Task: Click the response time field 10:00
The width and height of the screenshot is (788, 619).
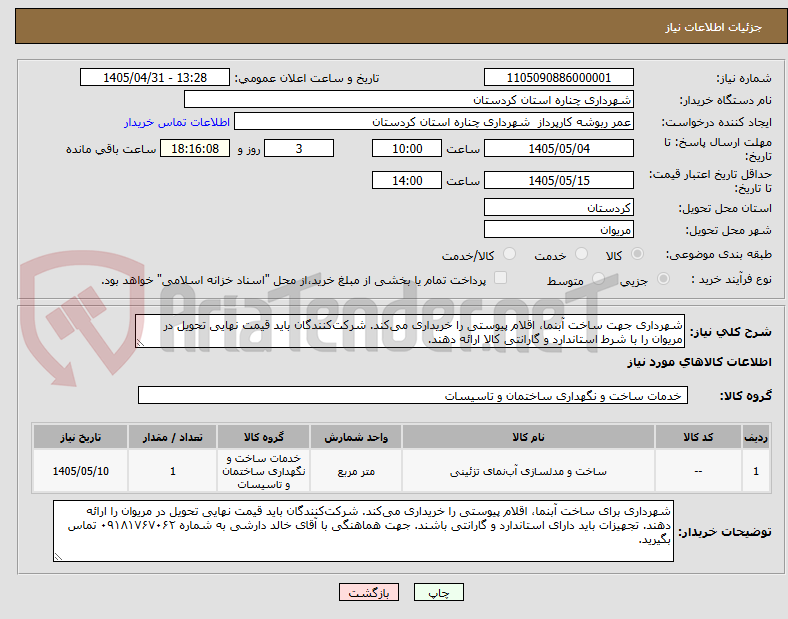Action: 407,148
